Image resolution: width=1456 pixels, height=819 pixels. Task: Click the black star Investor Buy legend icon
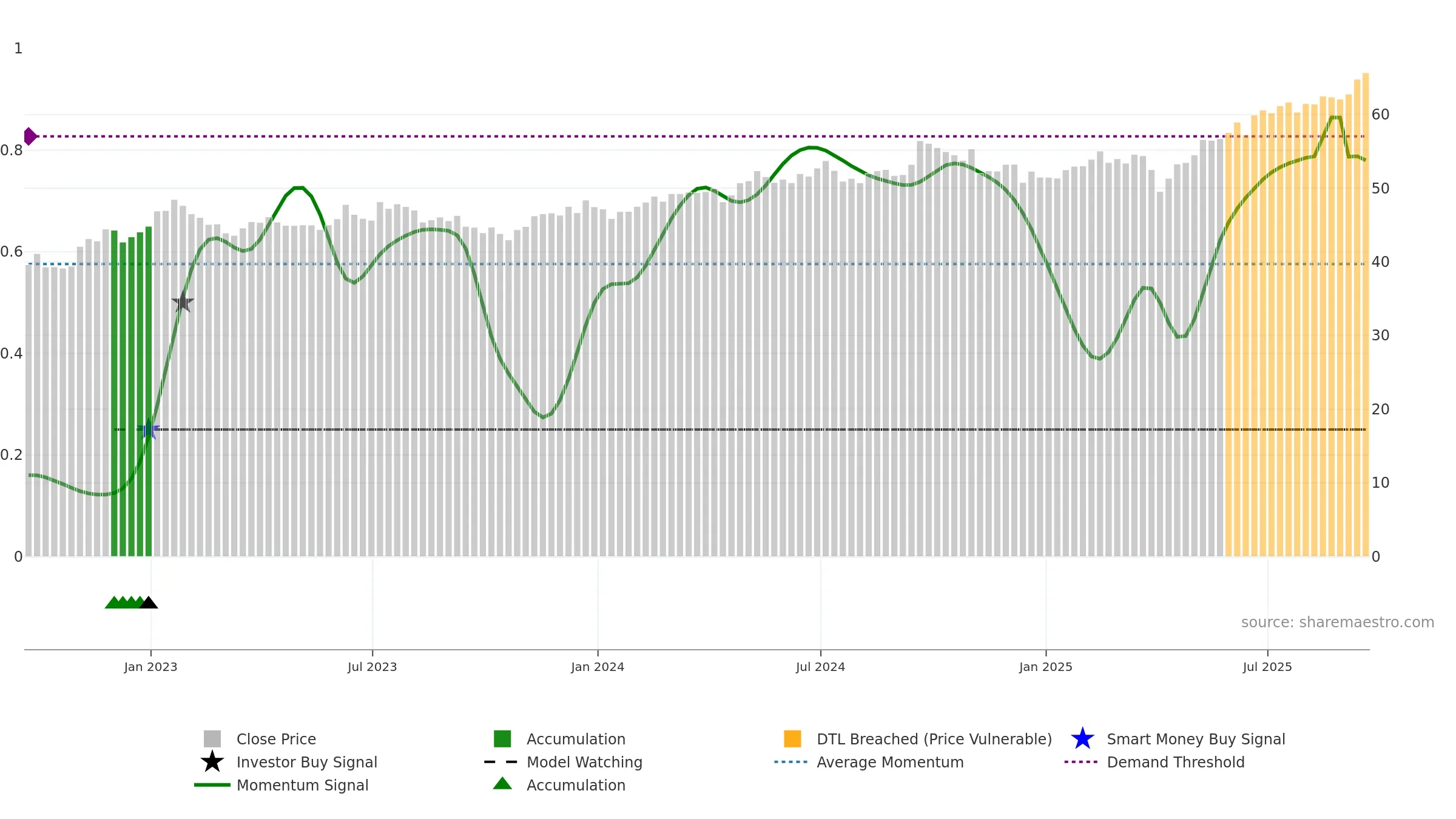[212, 762]
